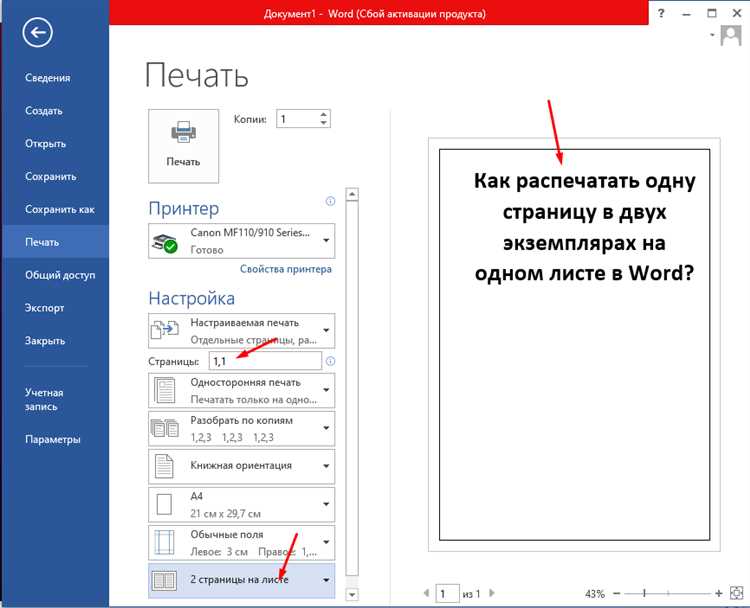Open Общий доступ in the sidebar

click(x=60, y=276)
